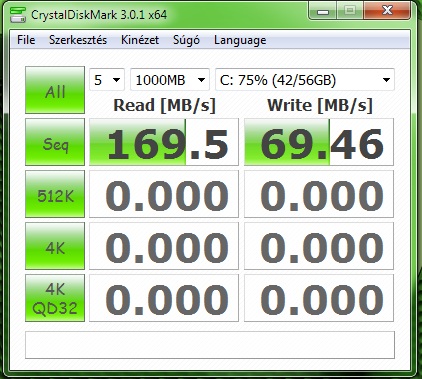Start the 512K test
The width and height of the screenshot is (422, 379).
(x=55, y=194)
